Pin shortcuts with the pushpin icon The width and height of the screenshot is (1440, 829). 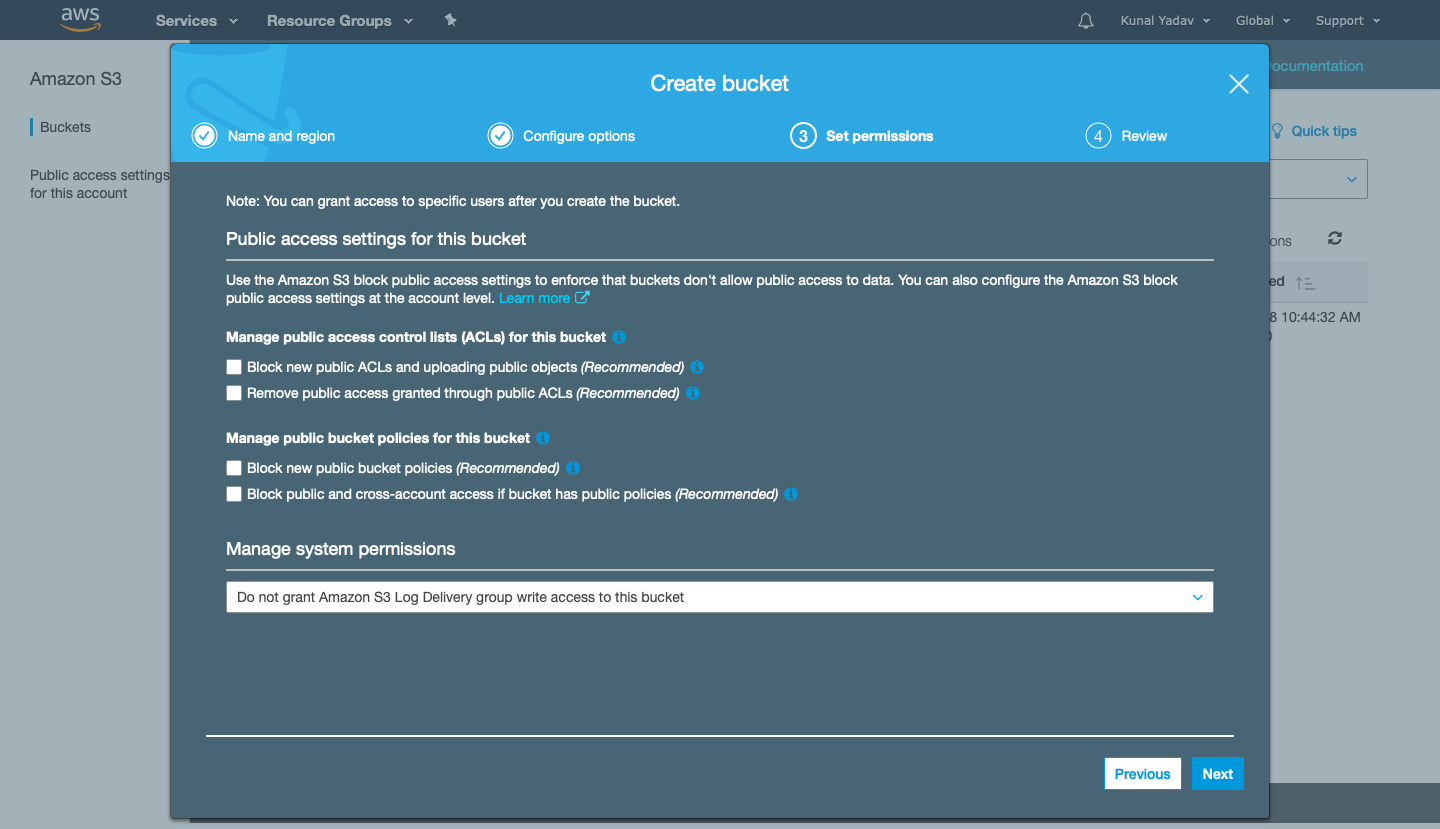(451, 20)
